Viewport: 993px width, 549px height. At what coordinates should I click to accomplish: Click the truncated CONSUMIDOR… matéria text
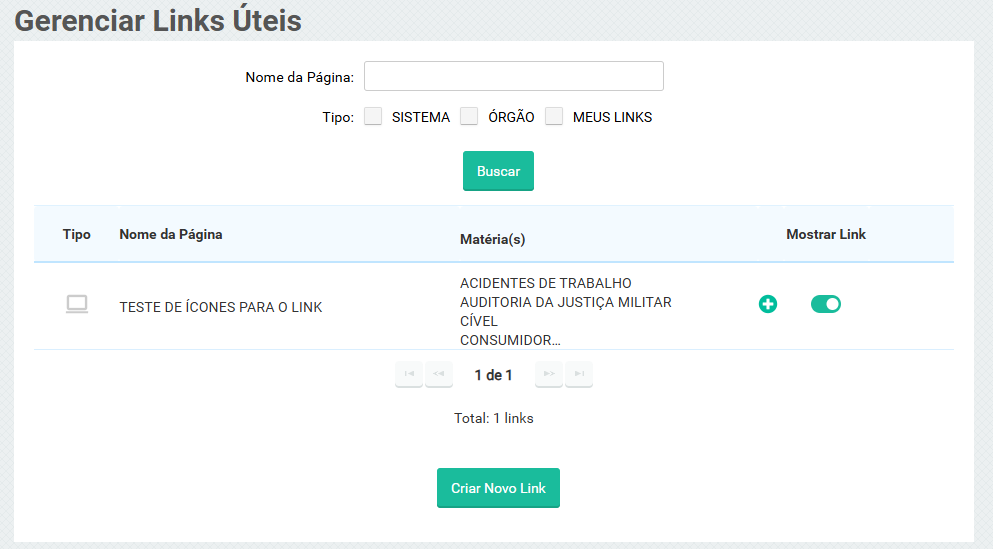point(510,340)
